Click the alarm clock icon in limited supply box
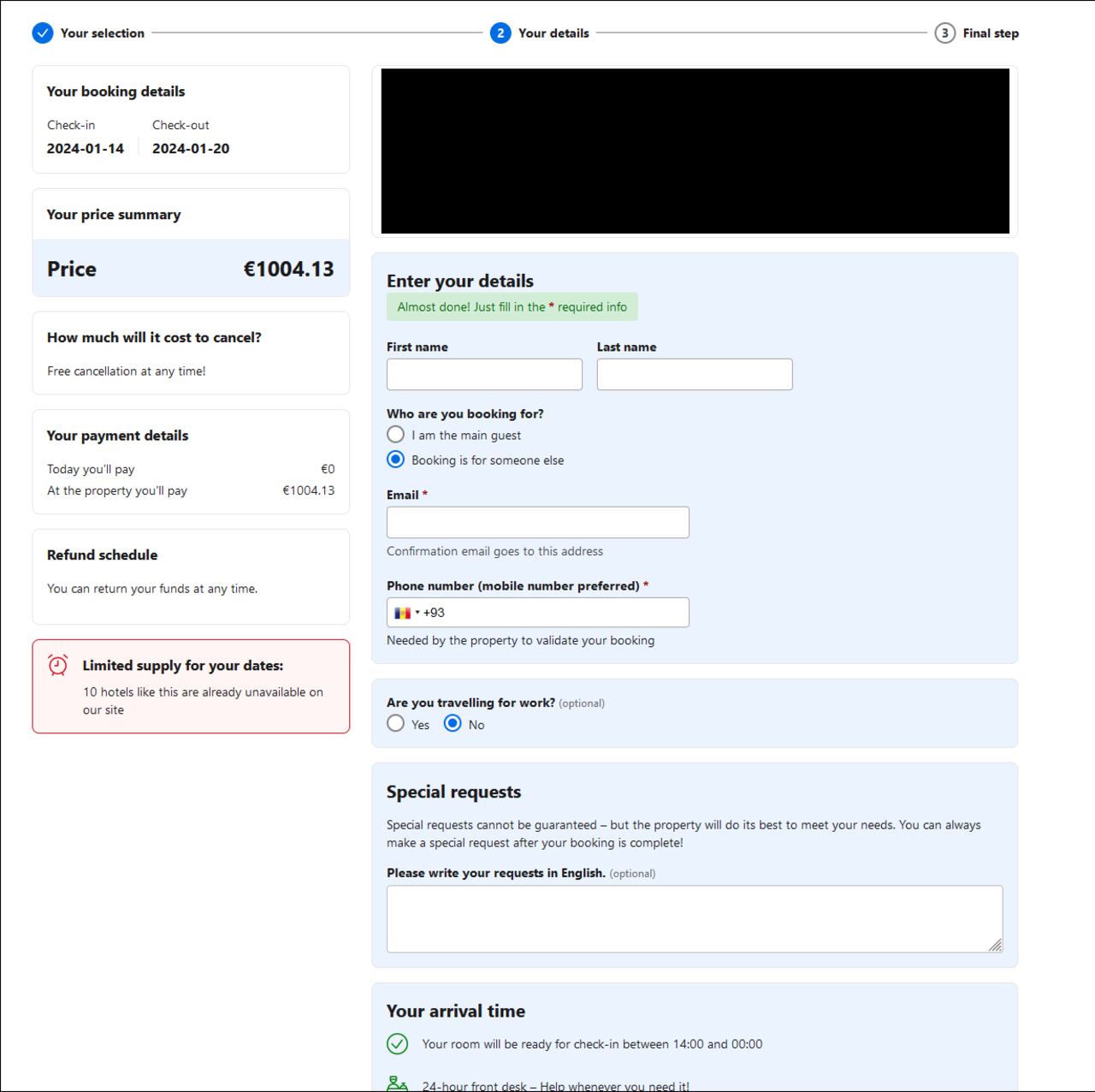1095x1092 pixels. (x=58, y=665)
